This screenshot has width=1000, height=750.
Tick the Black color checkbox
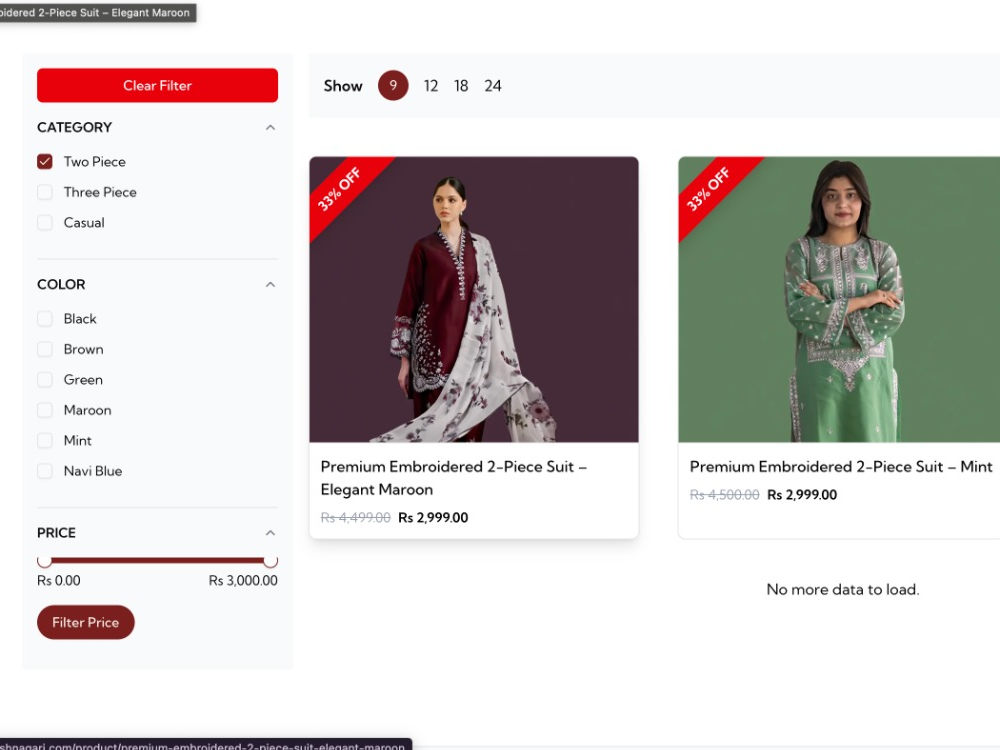[x=45, y=318]
